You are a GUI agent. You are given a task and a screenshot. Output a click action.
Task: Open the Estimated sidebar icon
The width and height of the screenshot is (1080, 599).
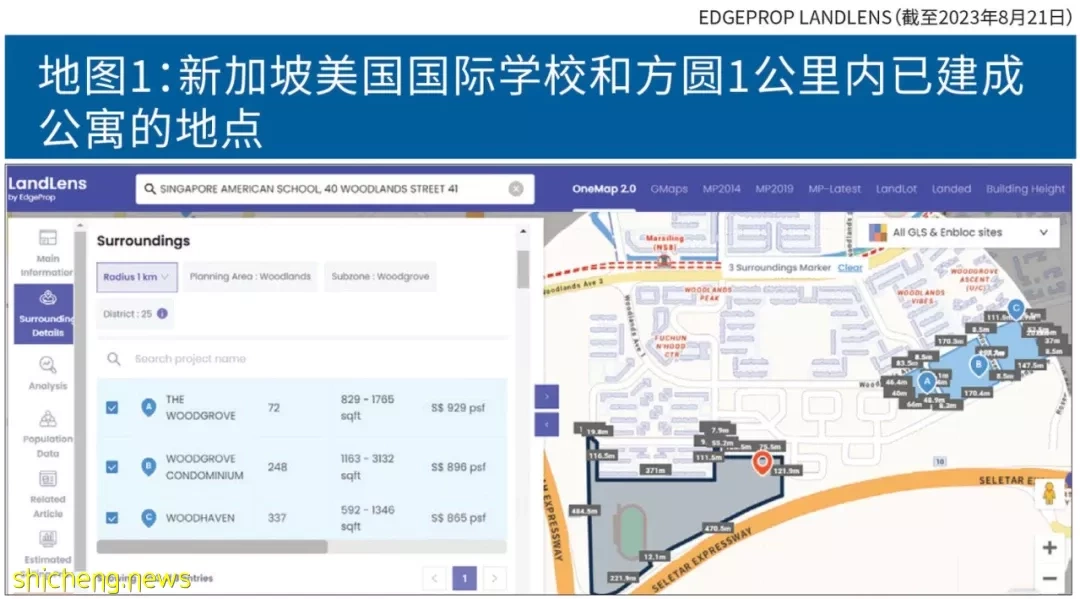click(x=48, y=538)
